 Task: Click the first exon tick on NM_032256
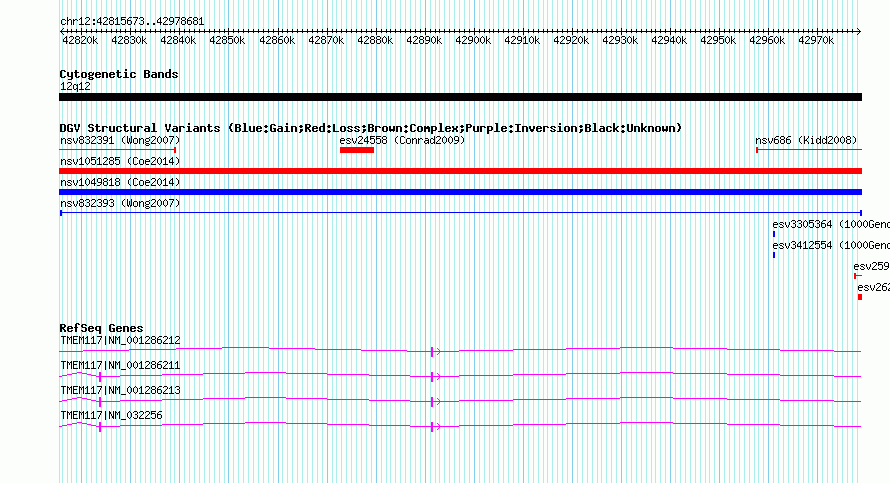(x=100, y=427)
